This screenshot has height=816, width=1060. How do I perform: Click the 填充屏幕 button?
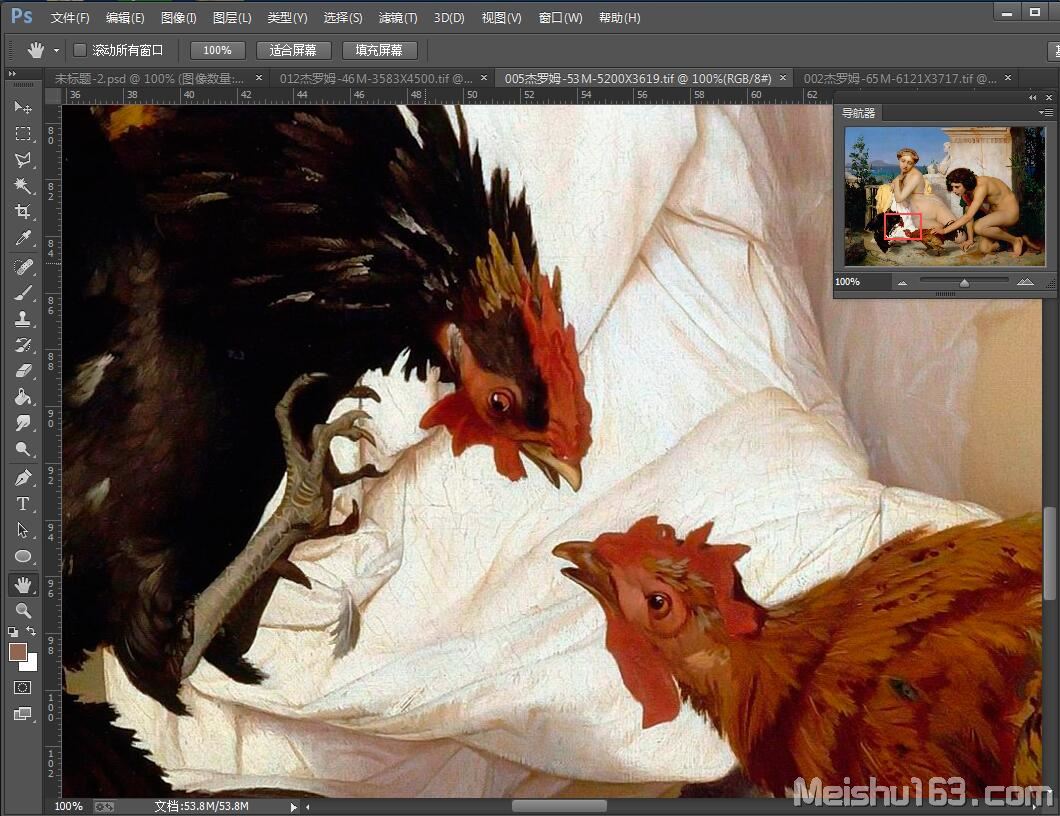[379, 50]
